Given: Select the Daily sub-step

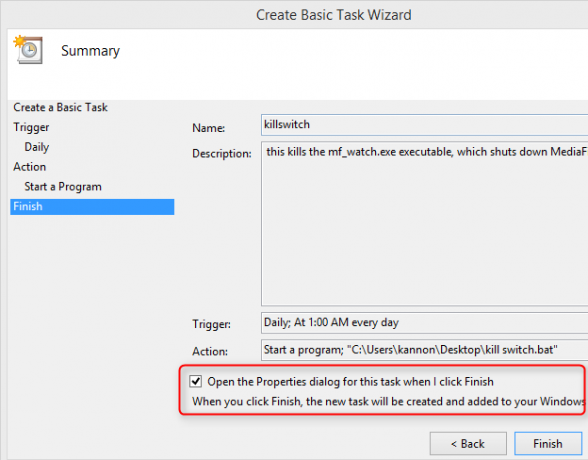Looking at the screenshot, I should coord(37,147).
